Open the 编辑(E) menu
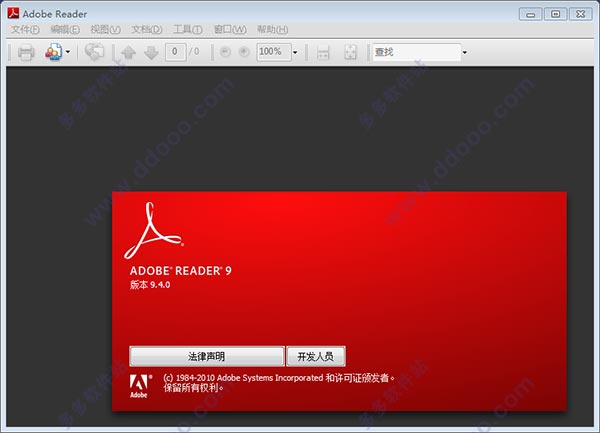 coord(65,29)
